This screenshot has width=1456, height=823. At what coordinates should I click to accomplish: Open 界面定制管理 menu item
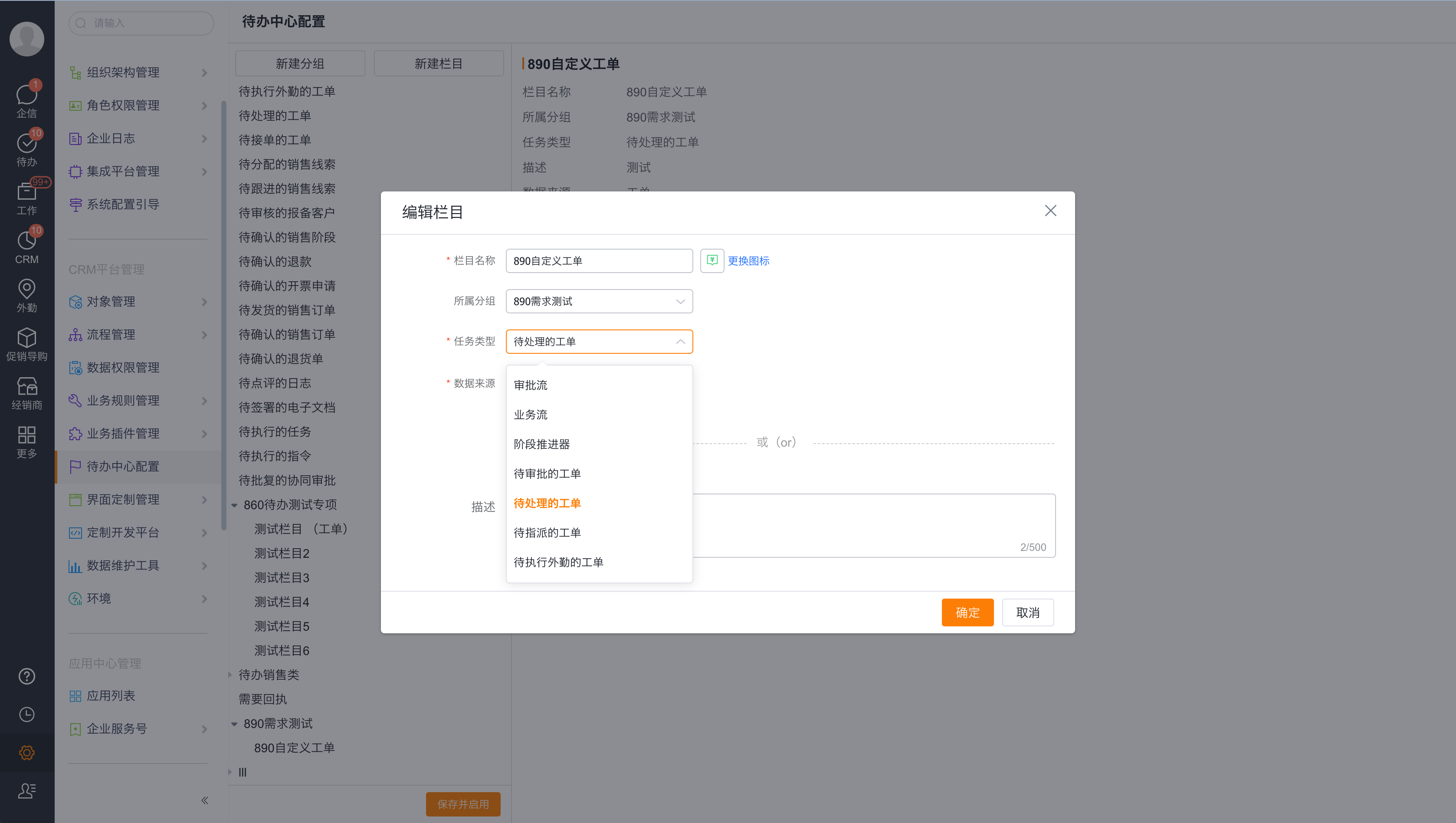pyautogui.click(x=138, y=500)
